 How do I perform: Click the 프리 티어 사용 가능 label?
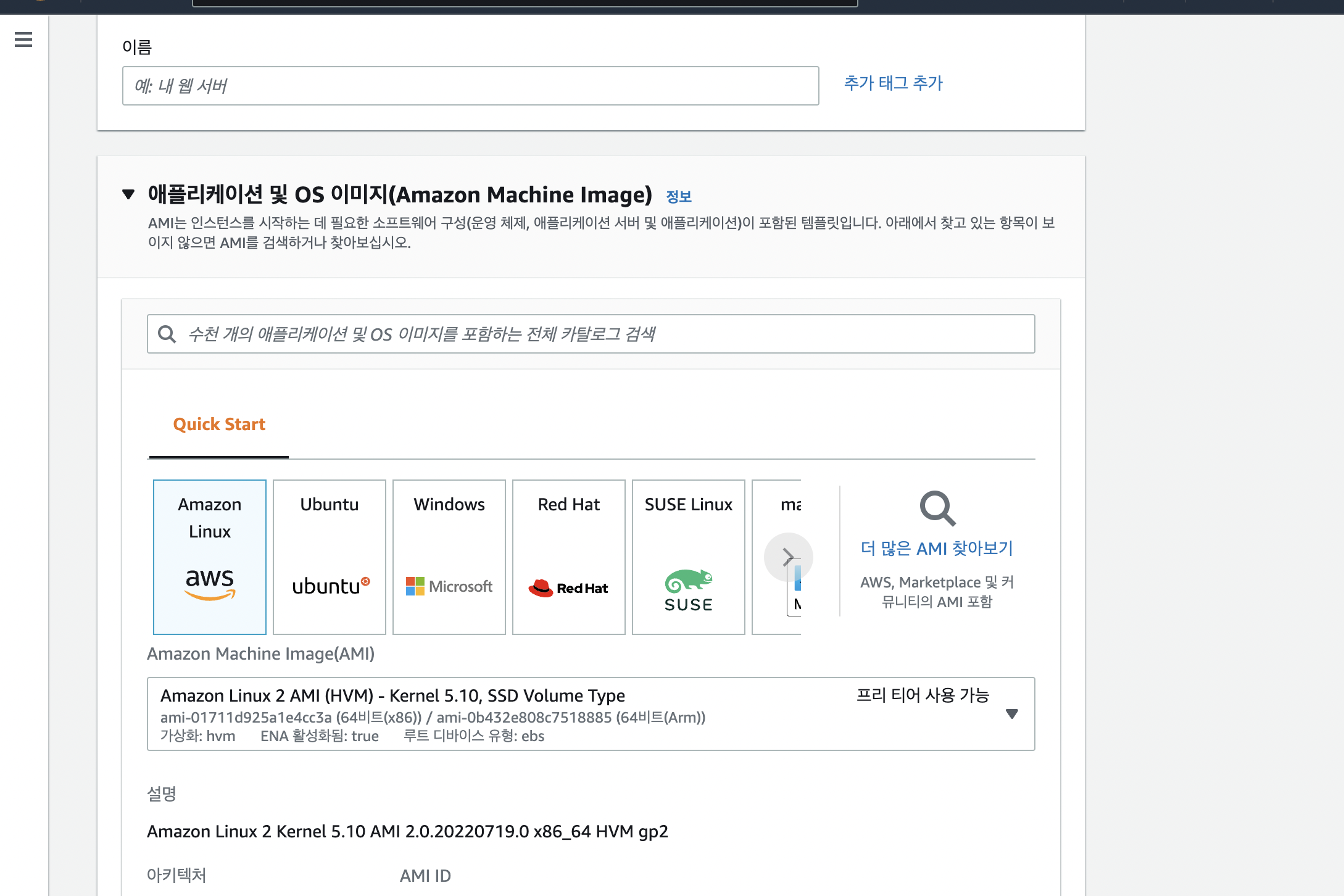923,695
